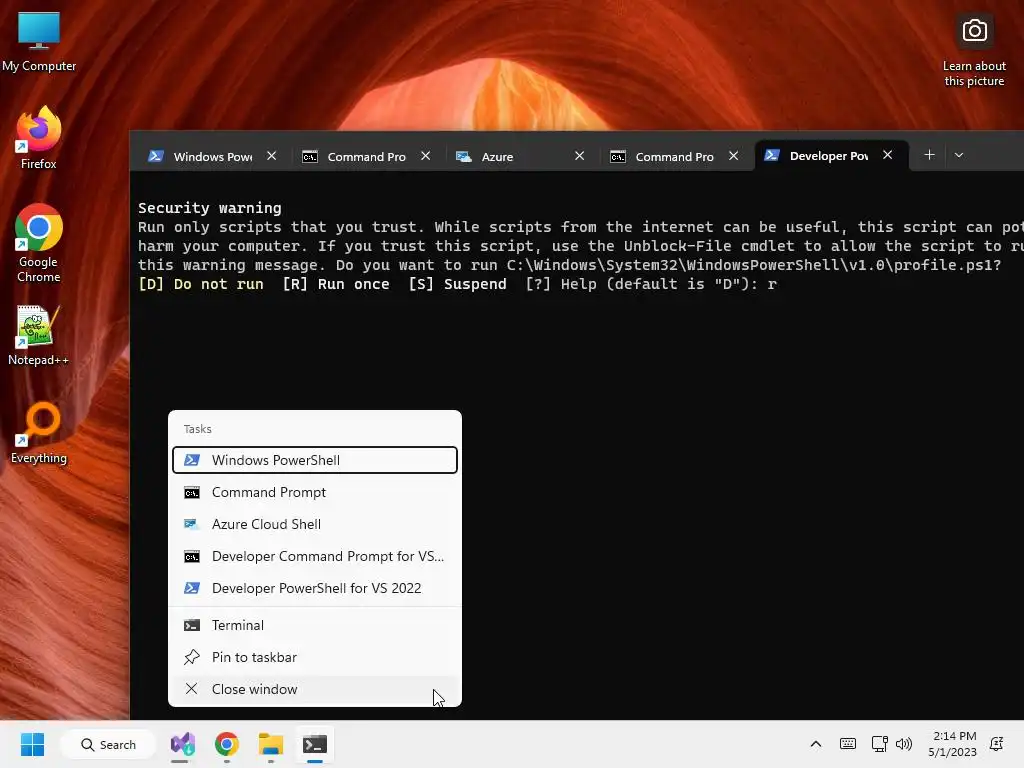Close the Azure tab
Viewport: 1024px width, 768px height.
click(x=579, y=155)
